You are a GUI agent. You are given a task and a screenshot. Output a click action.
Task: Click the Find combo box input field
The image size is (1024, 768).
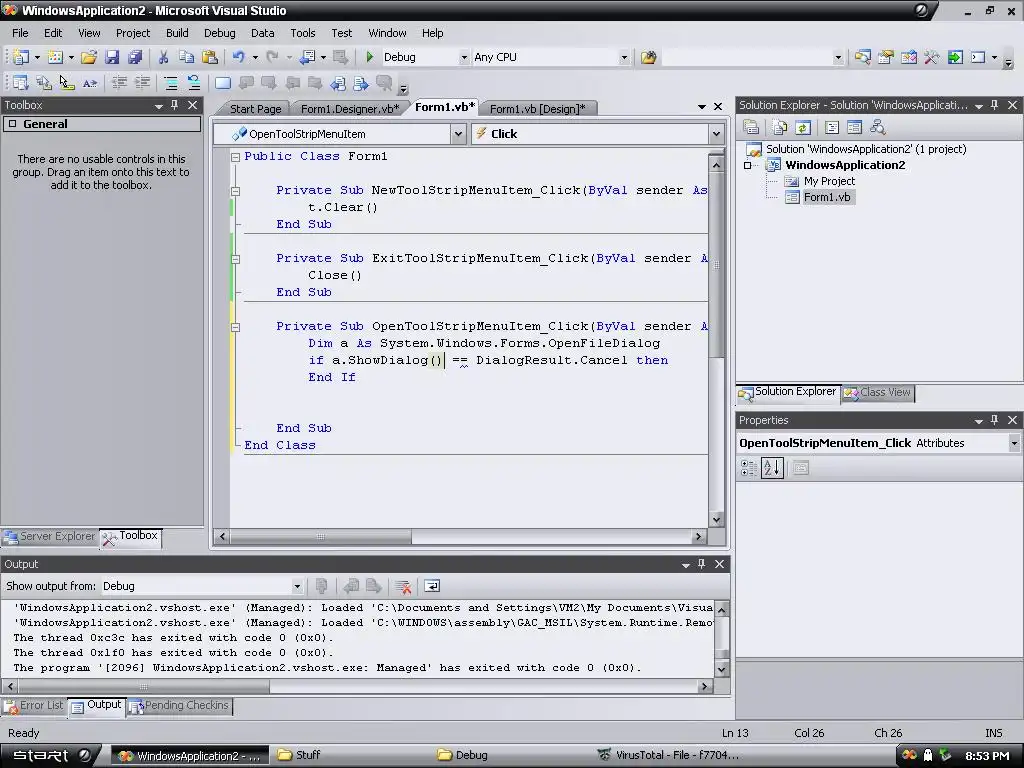point(746,57)
